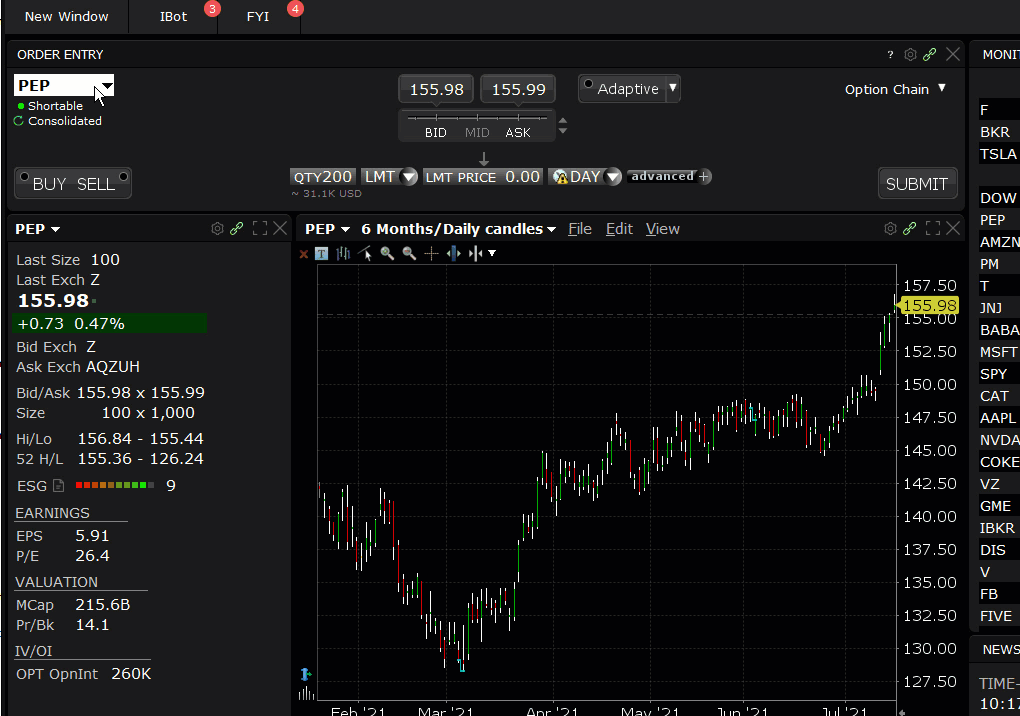The image size is (1020, 716).
Task: Activate the crosshair tool
Action: click(x=431, y=254)
